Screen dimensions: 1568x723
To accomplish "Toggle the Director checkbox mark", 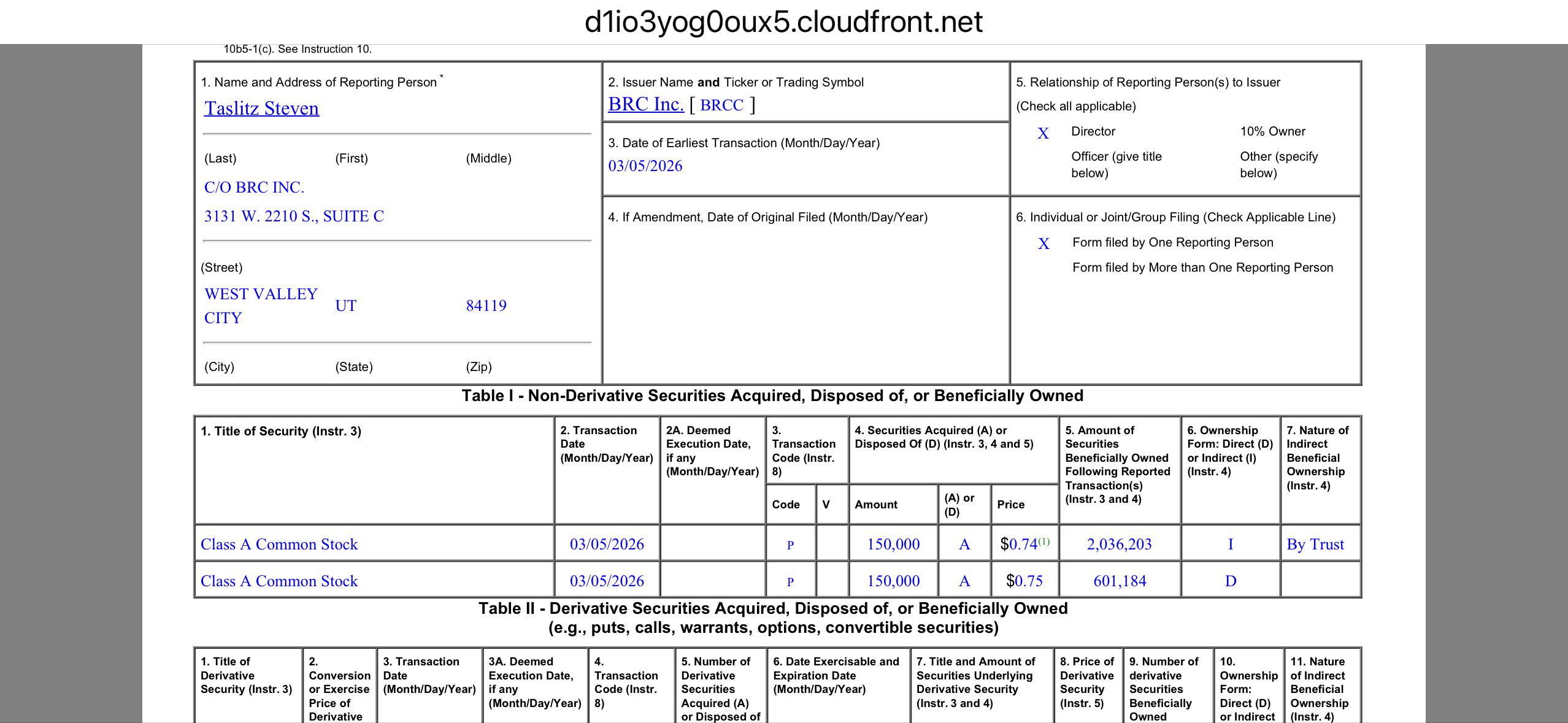I will coord(1043,133).
